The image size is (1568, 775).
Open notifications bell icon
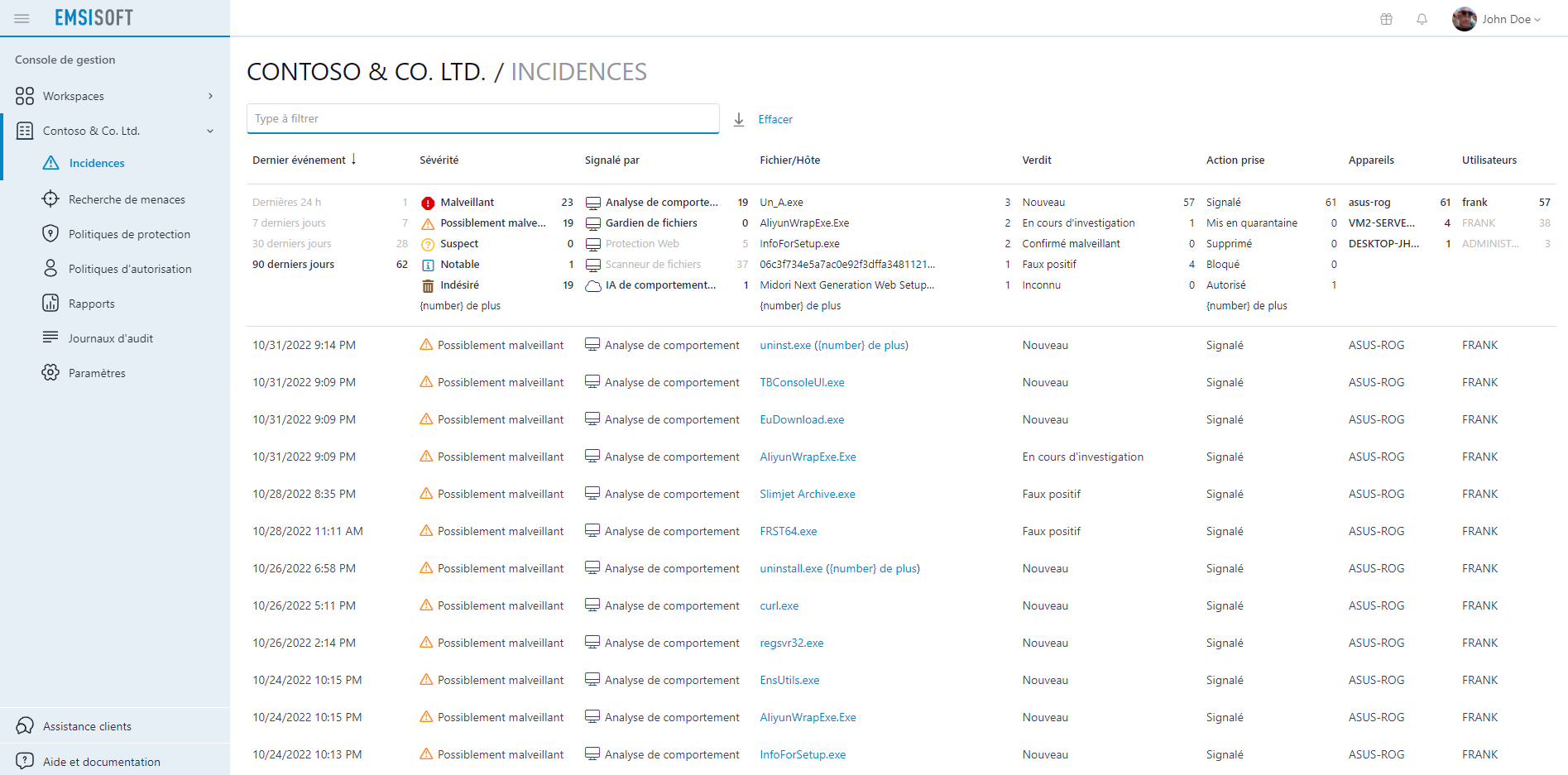pyautogui.click(x=1422, y=19)
